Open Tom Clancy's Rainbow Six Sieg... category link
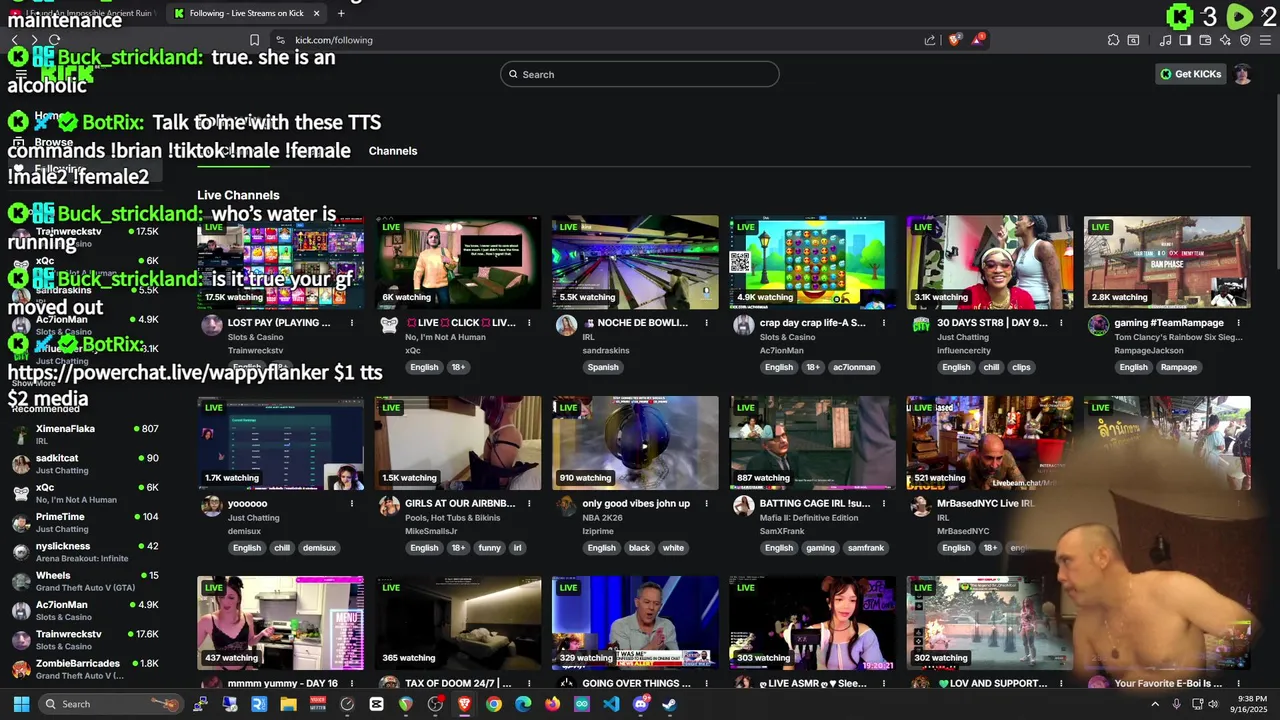Screen dimensions: 1280x720 (1178, 337)
